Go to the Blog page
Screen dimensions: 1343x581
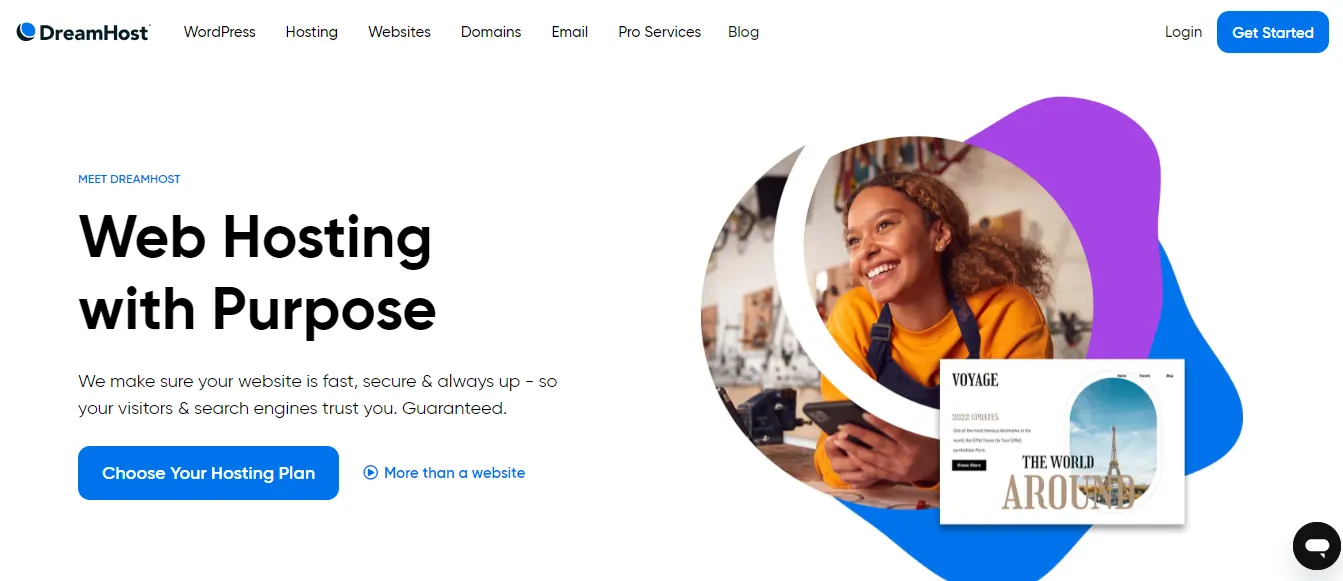pyautogui.click(x=744, y=32)
